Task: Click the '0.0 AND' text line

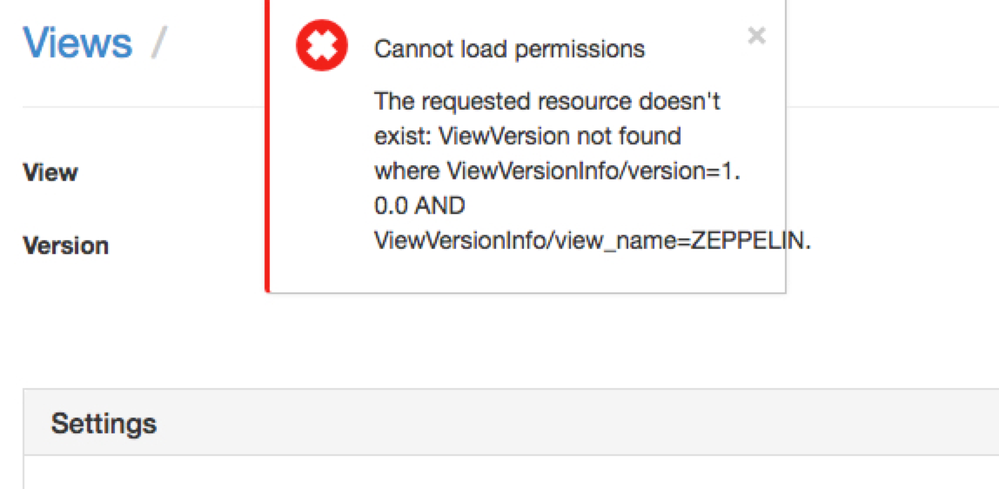Action: (x=420, y=205)
